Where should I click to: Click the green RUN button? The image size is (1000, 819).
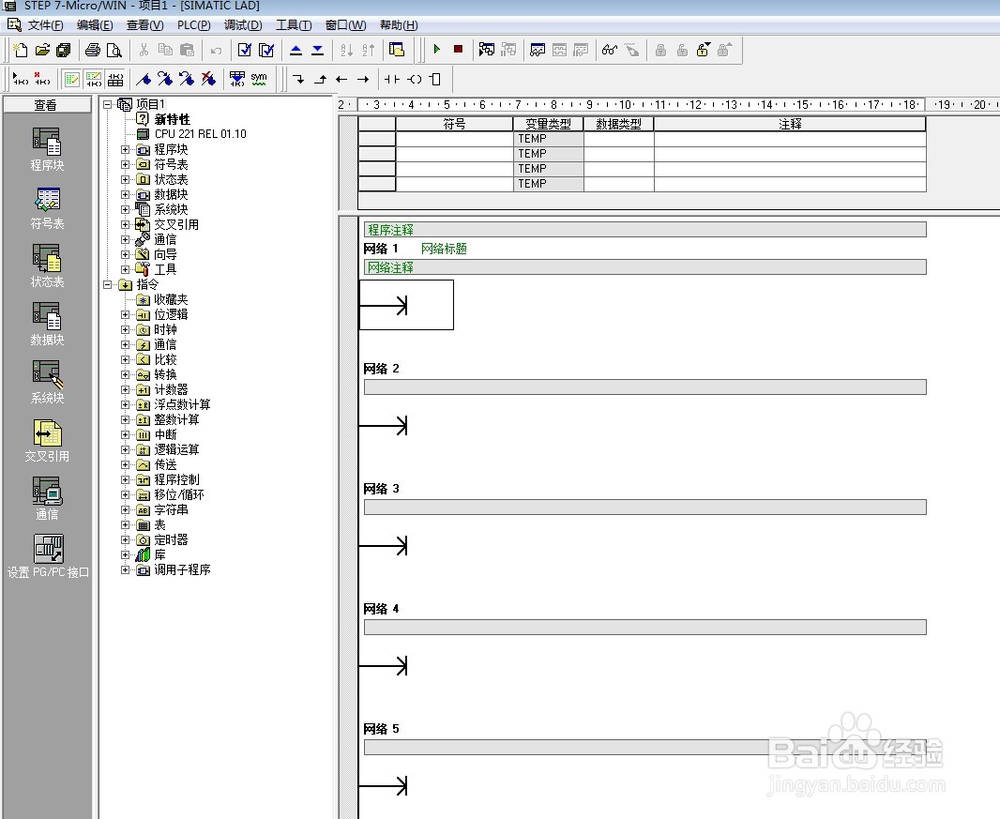[x=437, y=49]
